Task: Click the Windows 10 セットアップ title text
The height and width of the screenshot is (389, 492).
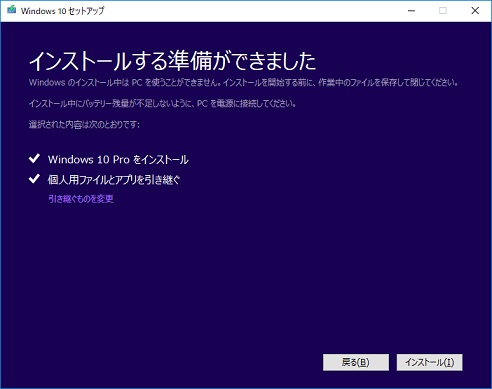Action: pos(62,11)
